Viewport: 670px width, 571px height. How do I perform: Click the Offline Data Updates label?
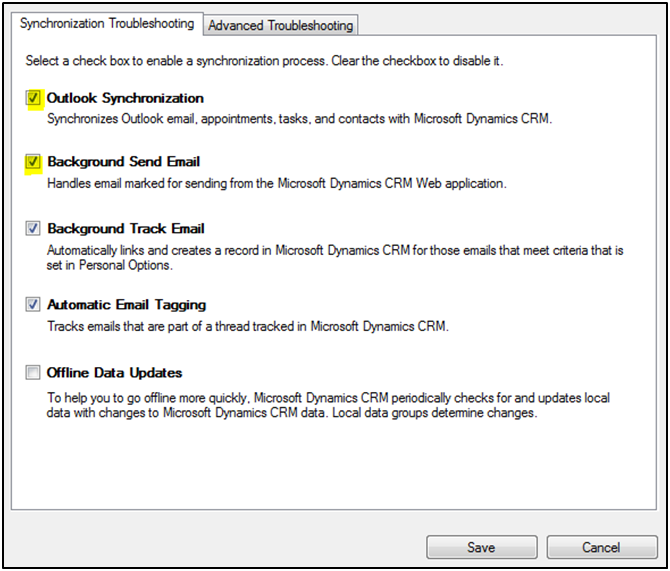pos(115,373)
